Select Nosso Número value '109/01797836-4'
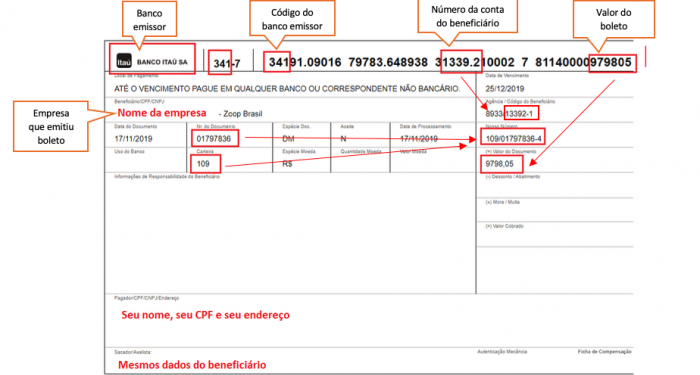 (513, 139)
